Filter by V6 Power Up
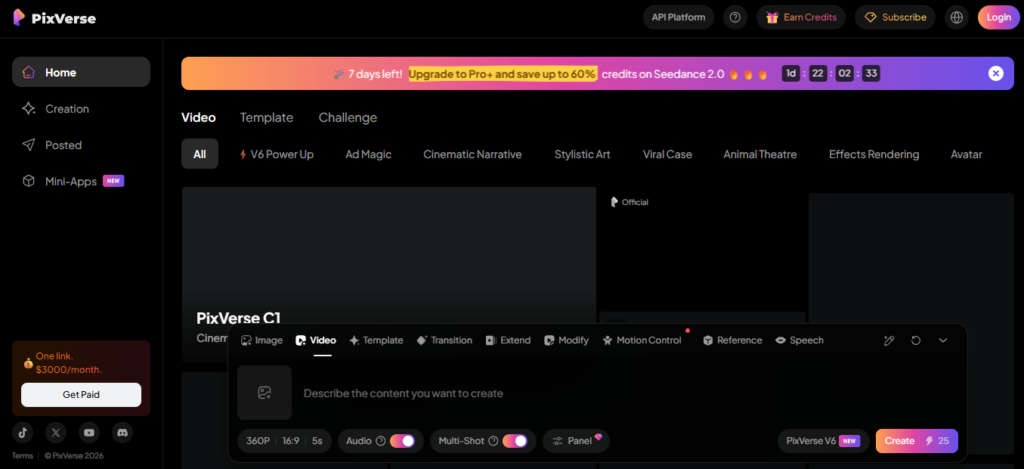Screen dimensions: 1024x469 click(276, 154)
